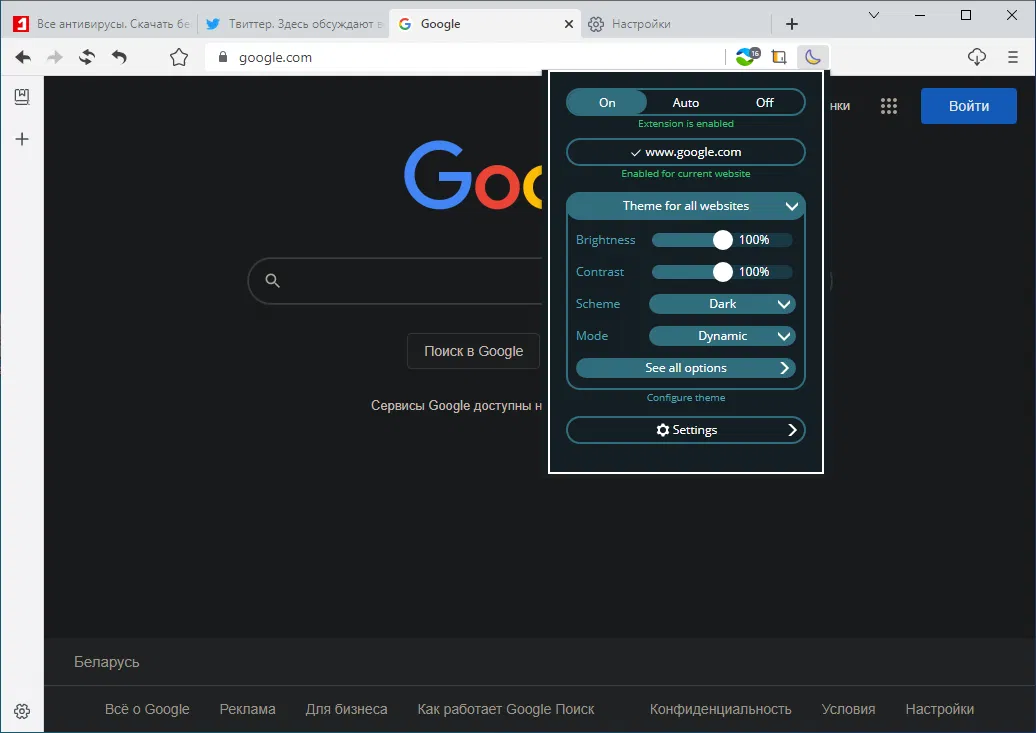Switch Dark Reader to On

[607, 102]
